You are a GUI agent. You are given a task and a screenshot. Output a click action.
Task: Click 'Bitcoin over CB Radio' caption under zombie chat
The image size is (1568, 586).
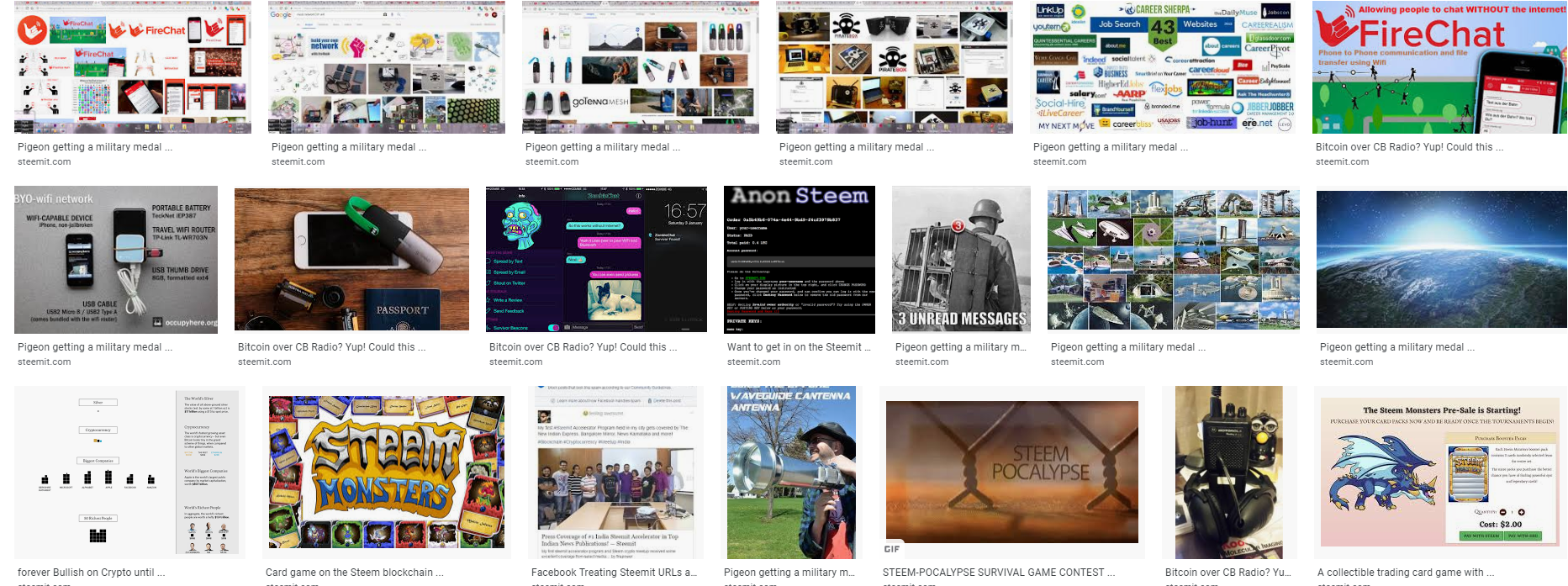tap(583, 347)
